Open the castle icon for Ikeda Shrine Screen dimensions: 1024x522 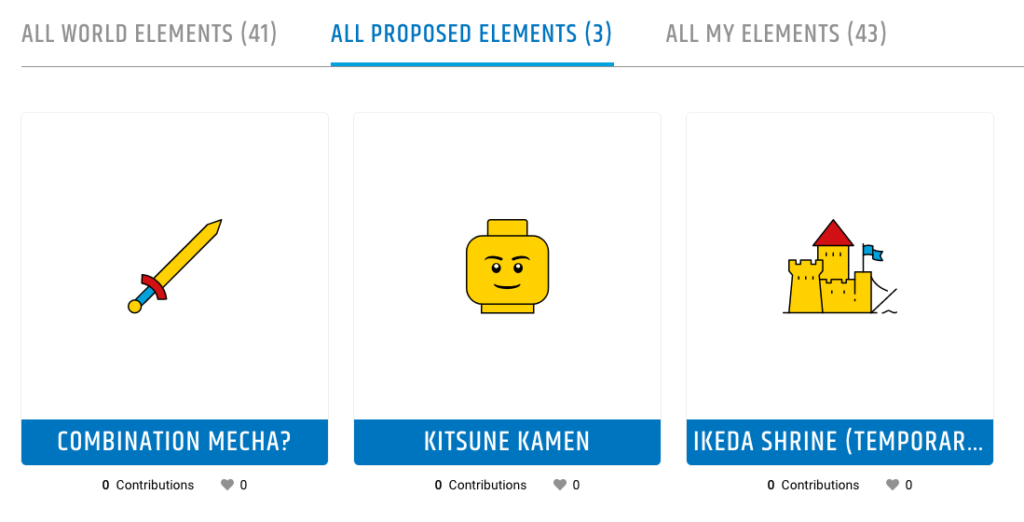point(840,267)
